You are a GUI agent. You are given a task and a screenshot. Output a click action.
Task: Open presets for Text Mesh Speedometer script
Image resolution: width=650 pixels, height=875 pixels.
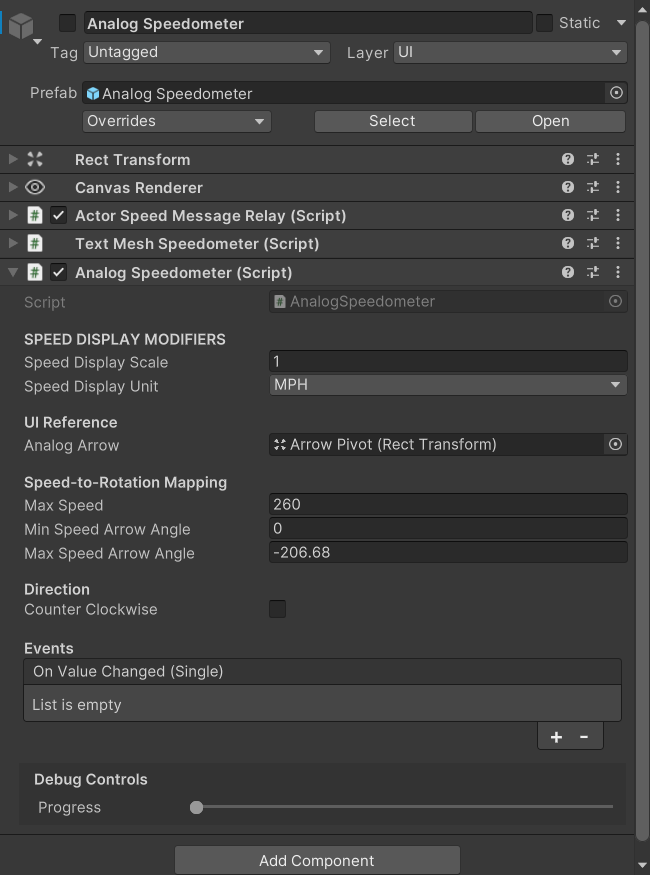pyautogui.click(x=593, y=243)
